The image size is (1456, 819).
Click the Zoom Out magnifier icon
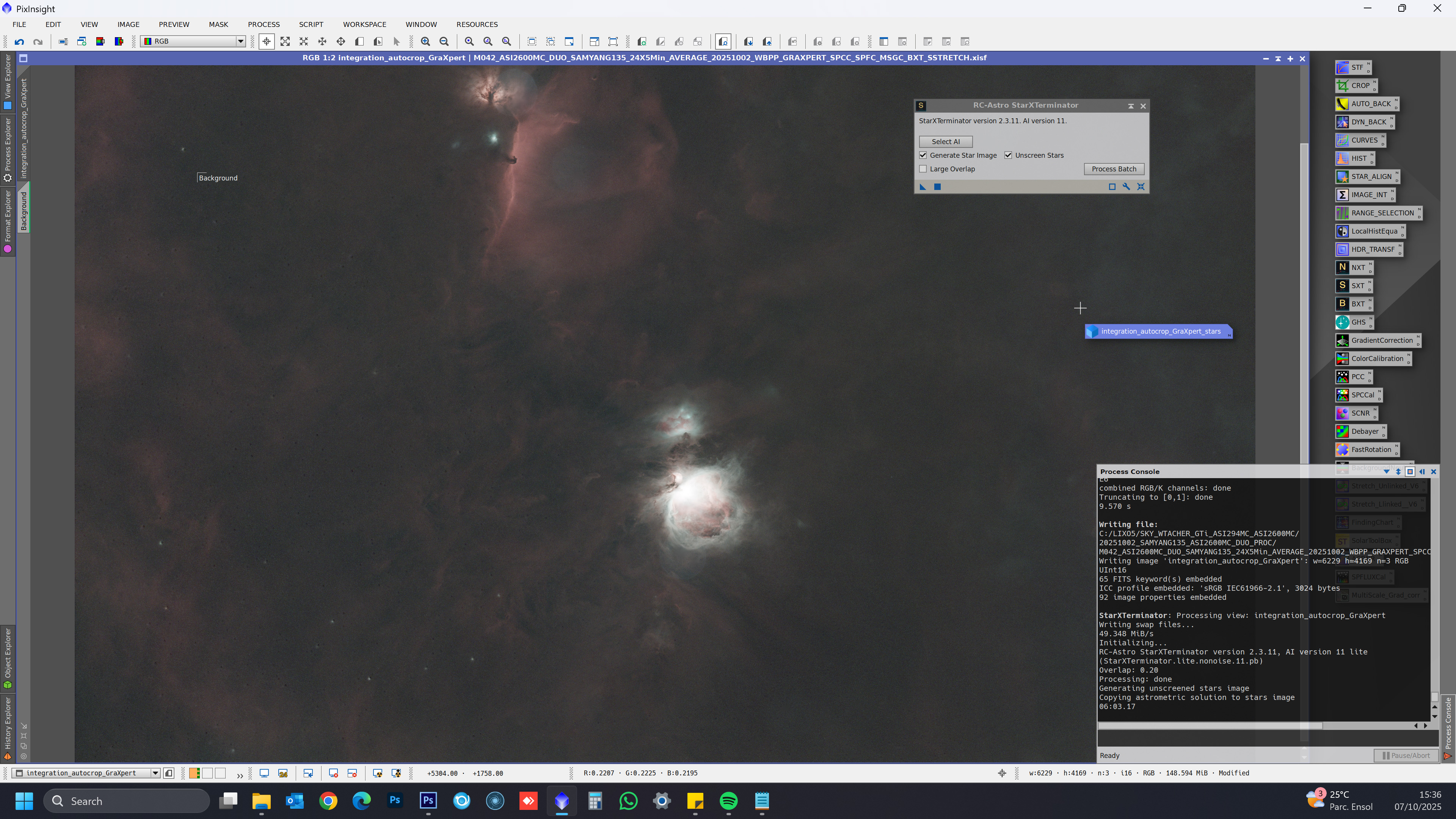click(444, 41)
